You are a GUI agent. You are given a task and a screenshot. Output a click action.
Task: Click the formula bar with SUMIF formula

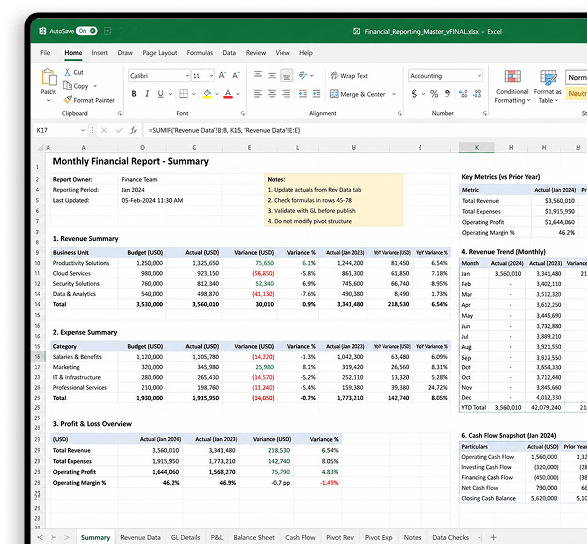[365, 130]
